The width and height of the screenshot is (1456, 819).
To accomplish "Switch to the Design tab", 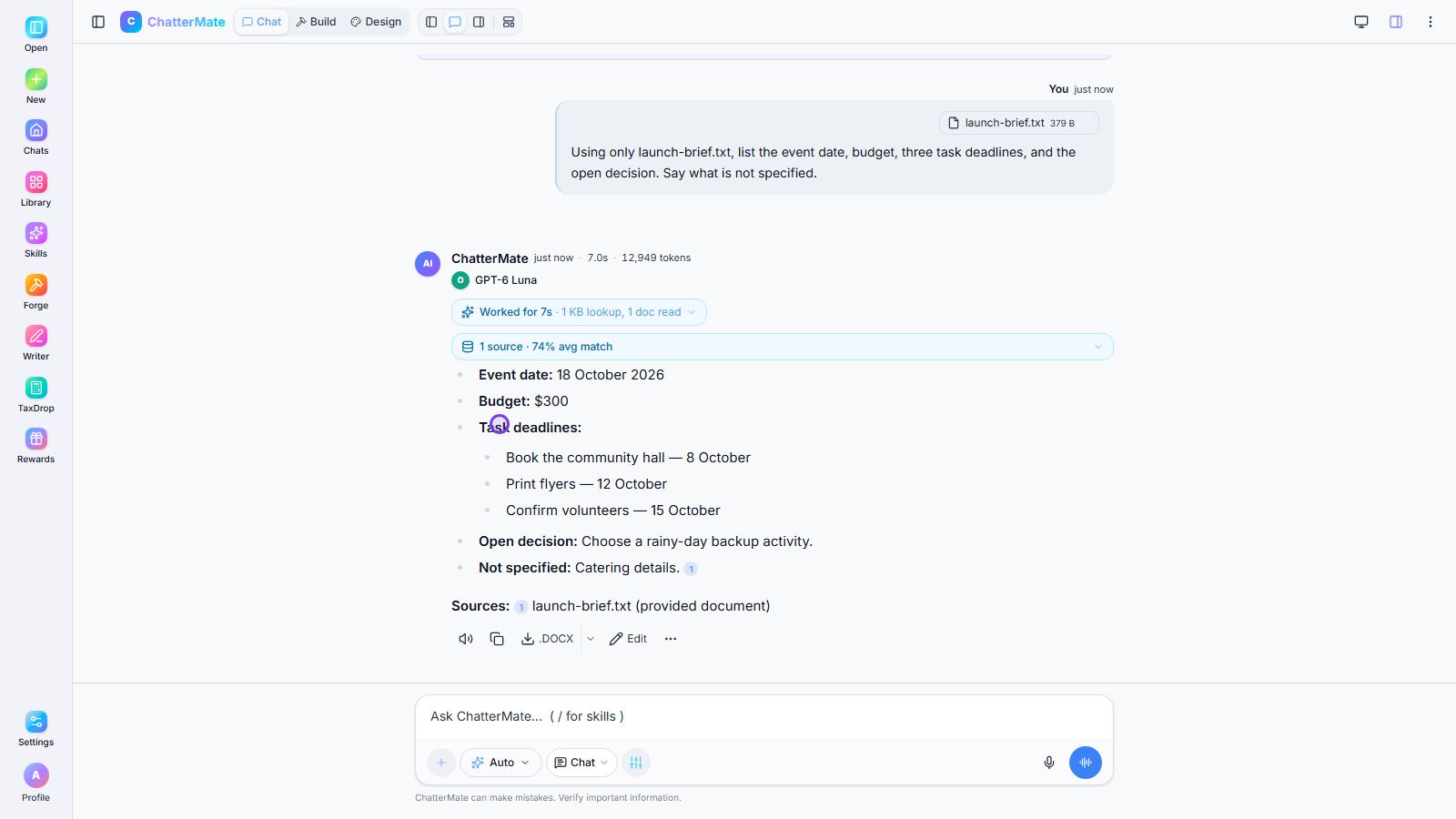I will 376,22.
